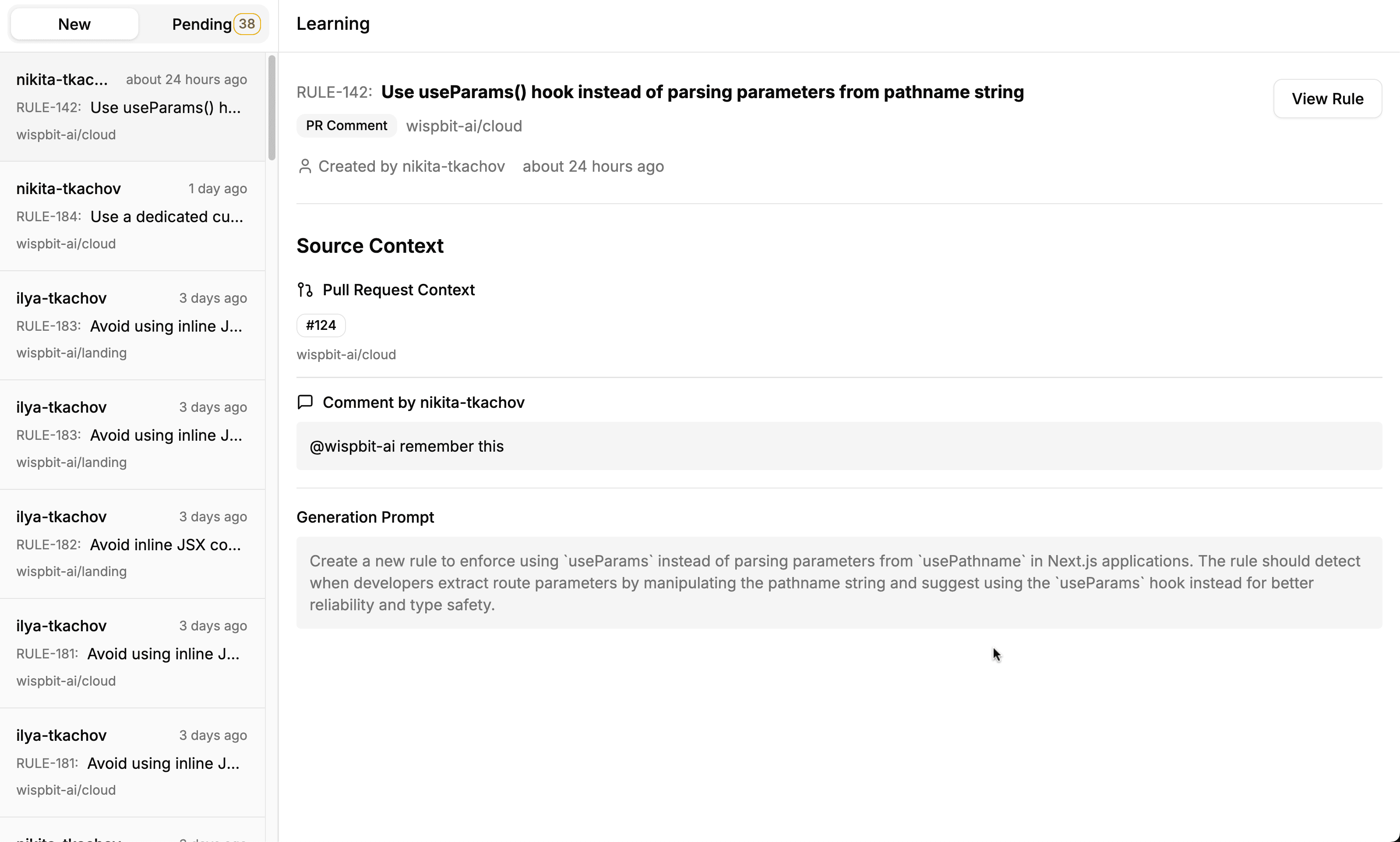
Task: Click the RULE-142 rule title heading
Action: click(702, 92)
